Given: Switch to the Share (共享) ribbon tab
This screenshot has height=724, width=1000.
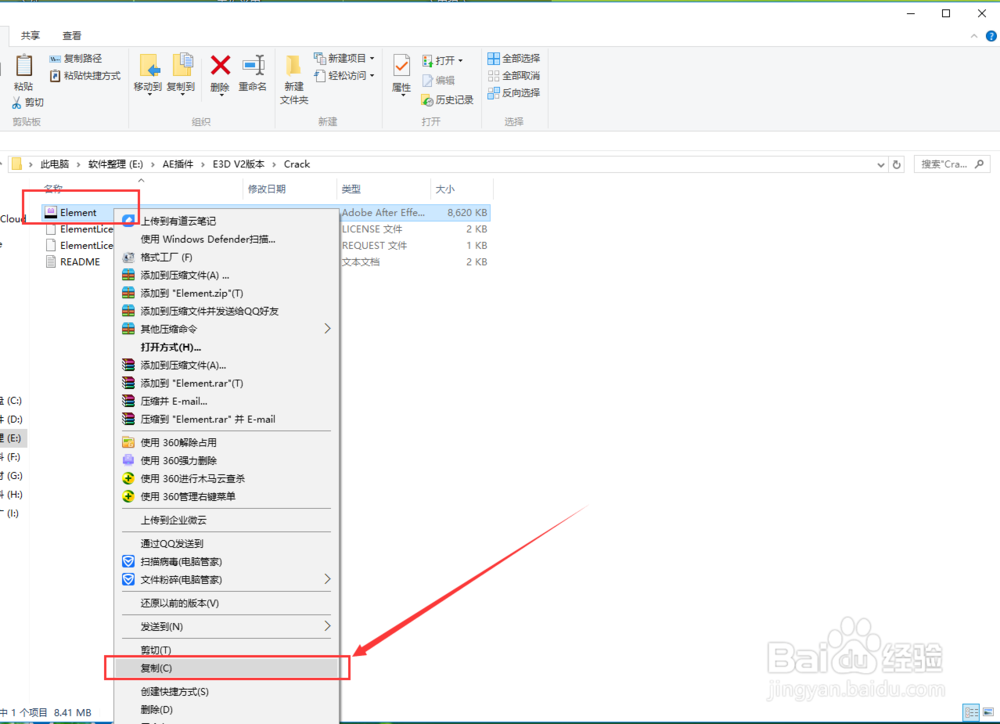Looking at the screenshot, I should [30, 36].
